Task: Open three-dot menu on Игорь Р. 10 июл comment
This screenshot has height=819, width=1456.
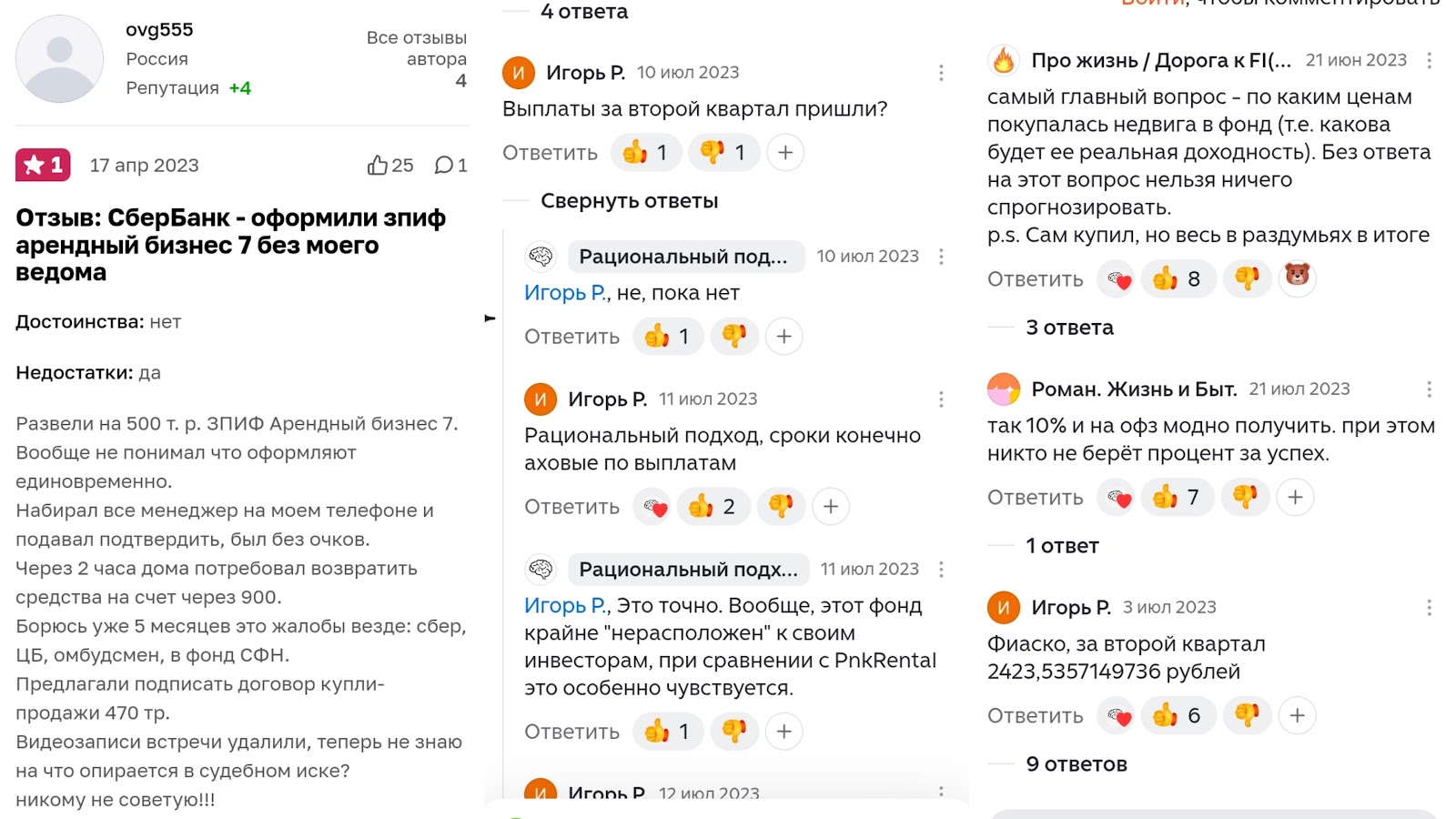Action: point(941,73)
